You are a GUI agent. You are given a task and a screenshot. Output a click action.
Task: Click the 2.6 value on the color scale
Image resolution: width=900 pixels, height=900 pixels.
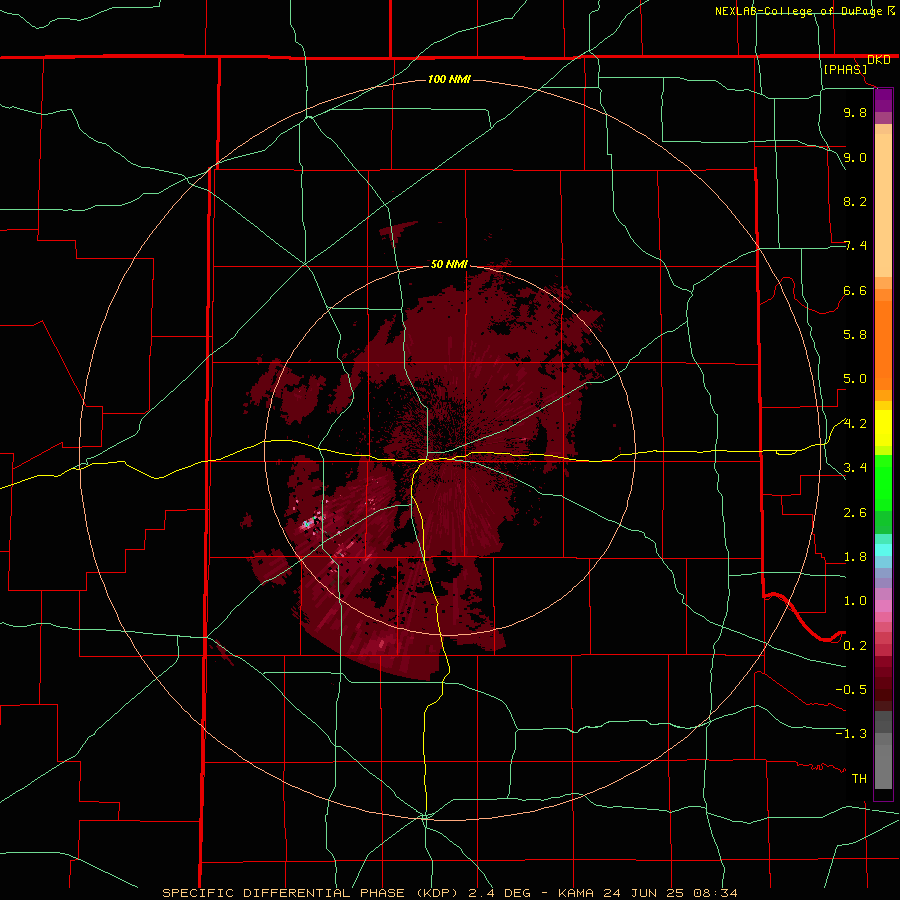[855, 513]
